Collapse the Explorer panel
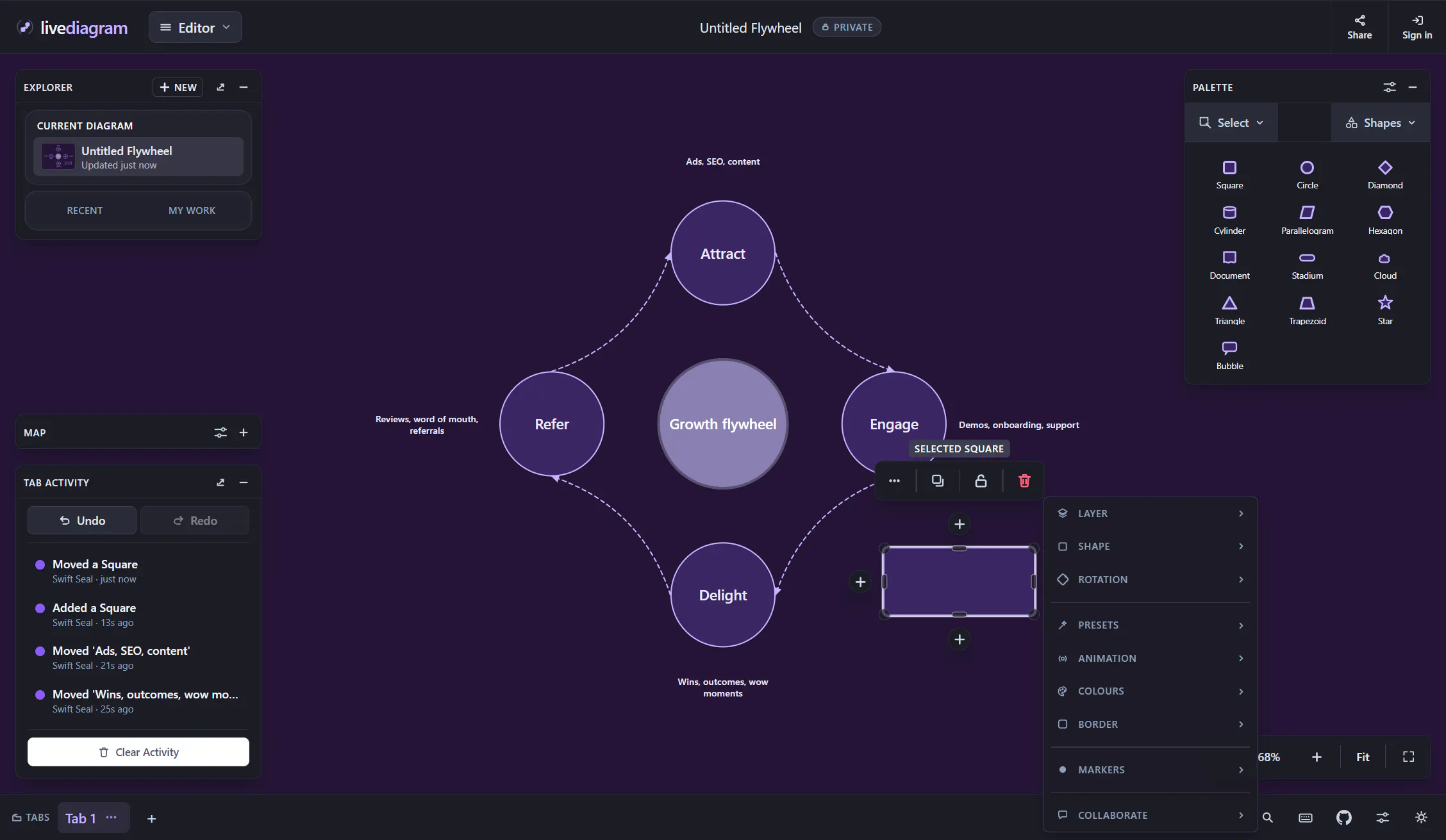This screenshot has height=840, width=1446. point(244,87)
